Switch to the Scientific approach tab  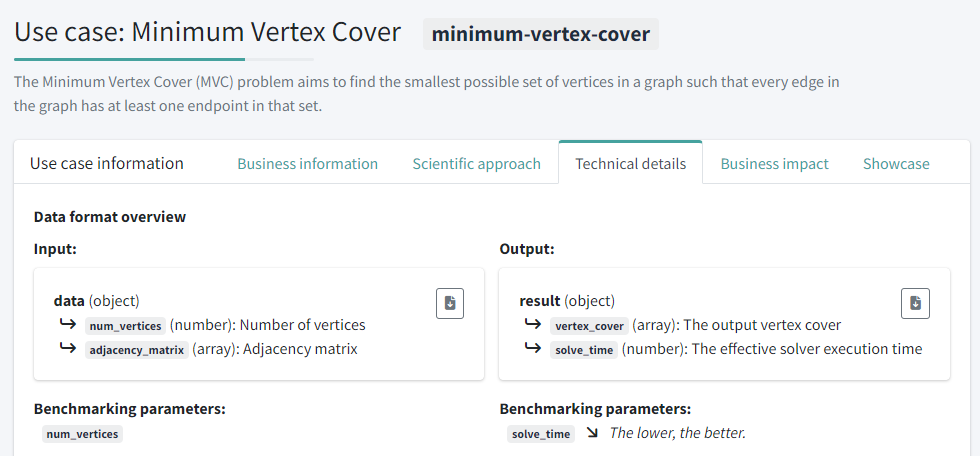pos(476,164)
